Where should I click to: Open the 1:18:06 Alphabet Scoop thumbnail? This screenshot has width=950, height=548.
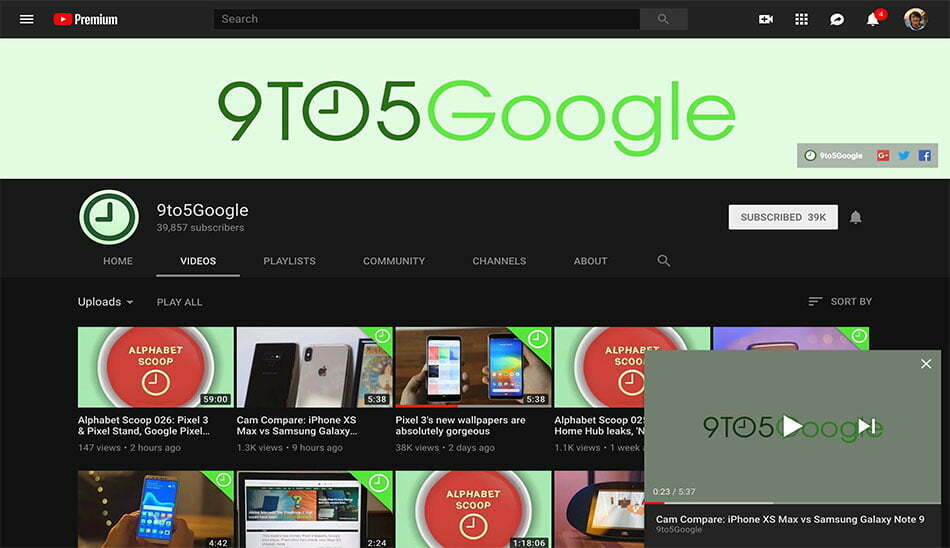pyautogui.click(x=473, y=509)
